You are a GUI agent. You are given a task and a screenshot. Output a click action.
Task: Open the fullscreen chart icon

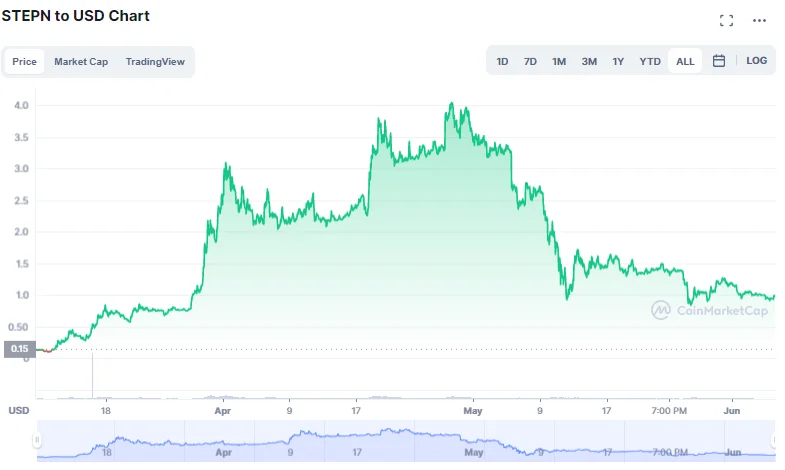pos(726,21)
